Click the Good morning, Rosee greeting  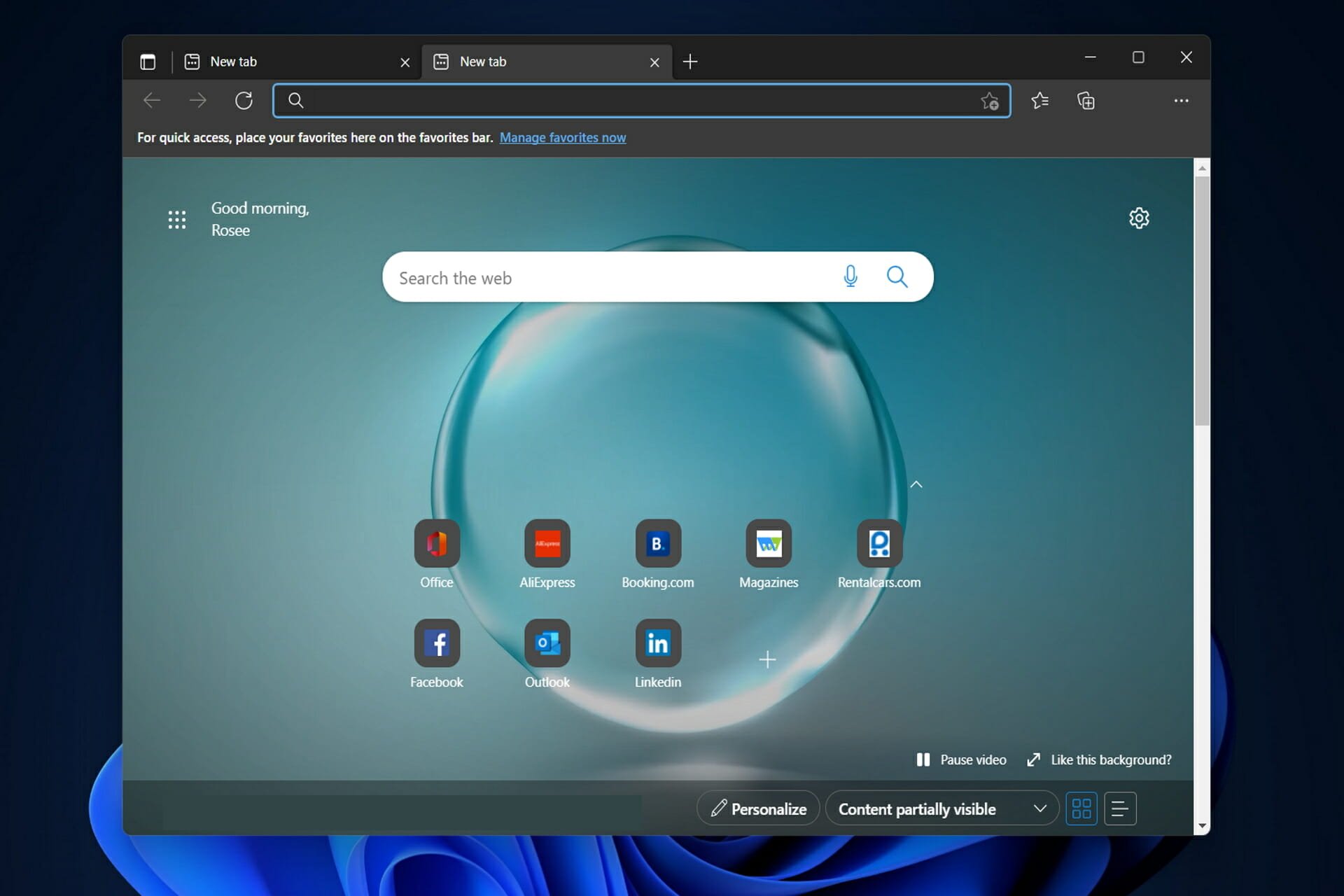(x=260, y=219)
